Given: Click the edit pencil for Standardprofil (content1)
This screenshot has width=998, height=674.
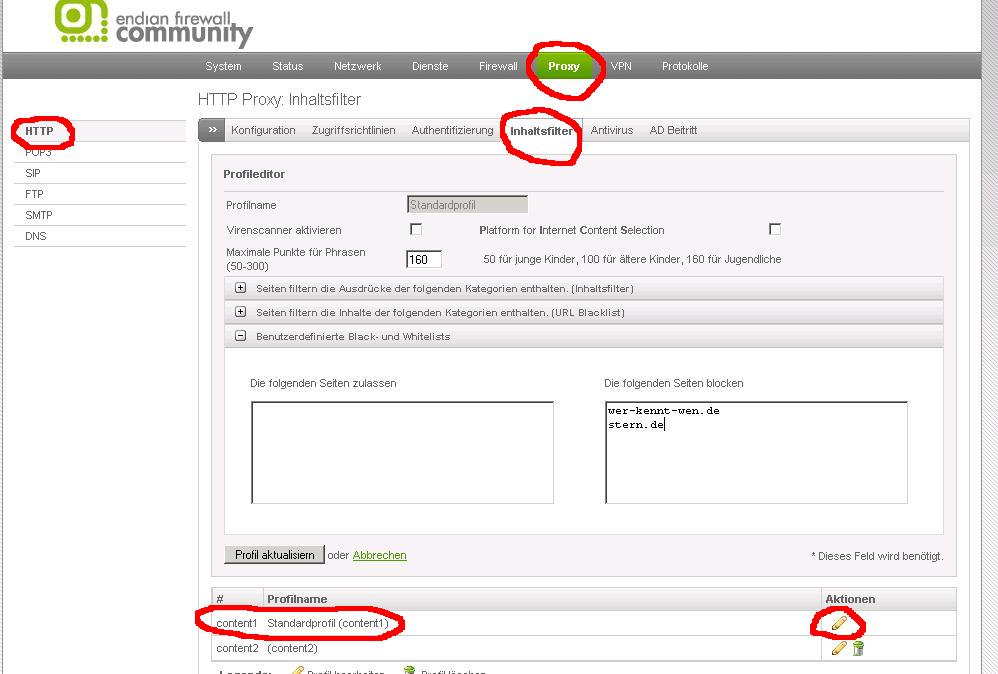Looking at the screenshot, I should click(x=838, y=623).
